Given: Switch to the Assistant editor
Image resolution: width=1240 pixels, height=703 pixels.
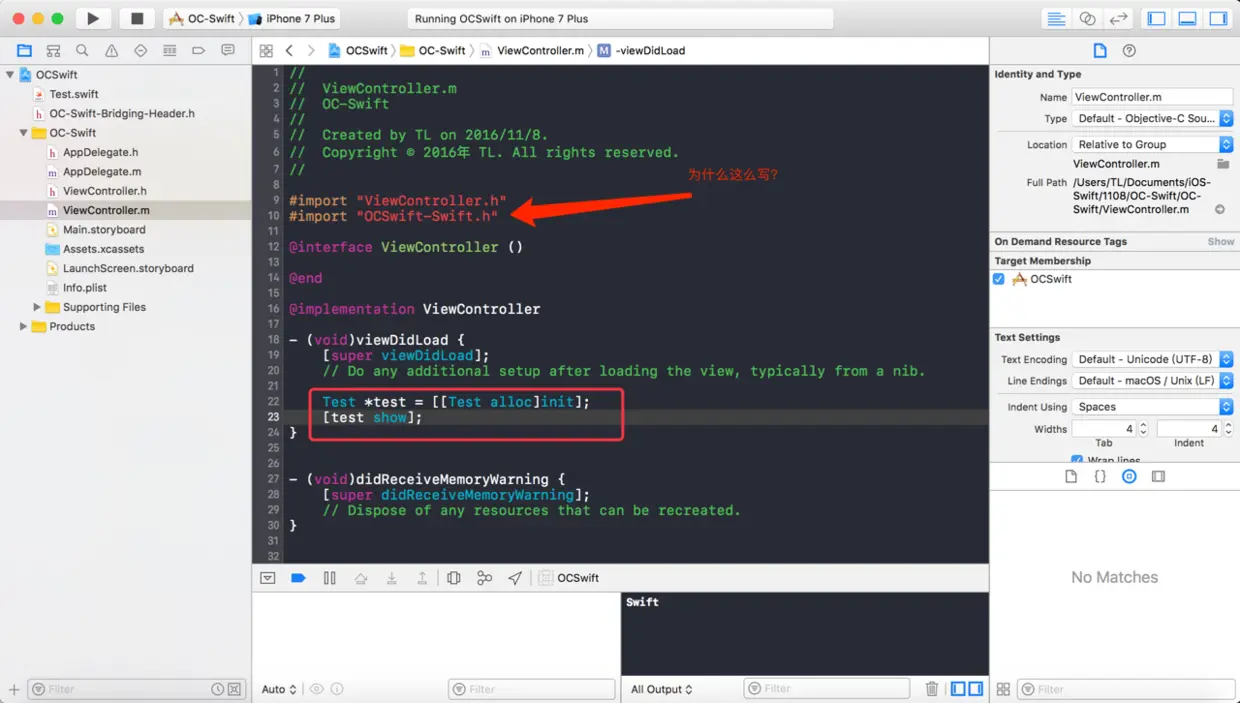Looking at the screenshot, I should tap(1087, 19).
